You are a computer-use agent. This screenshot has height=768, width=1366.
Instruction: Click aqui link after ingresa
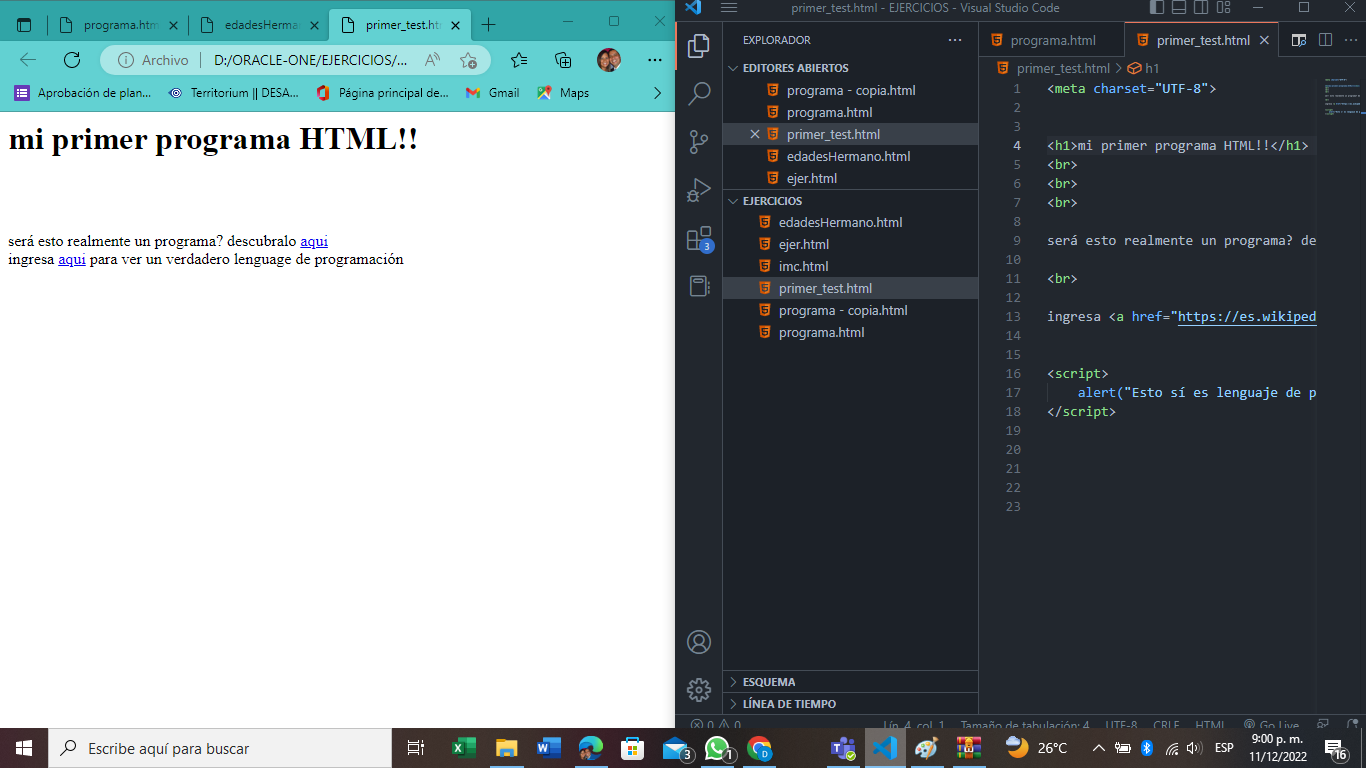click(x=72, y=259)
